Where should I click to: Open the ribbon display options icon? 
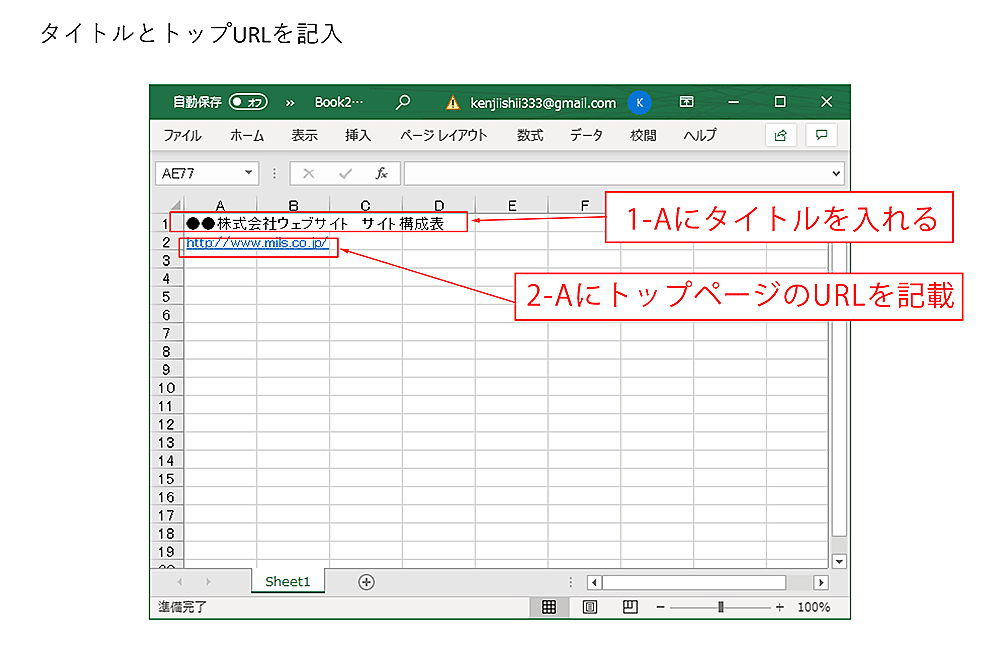point(687,102)
